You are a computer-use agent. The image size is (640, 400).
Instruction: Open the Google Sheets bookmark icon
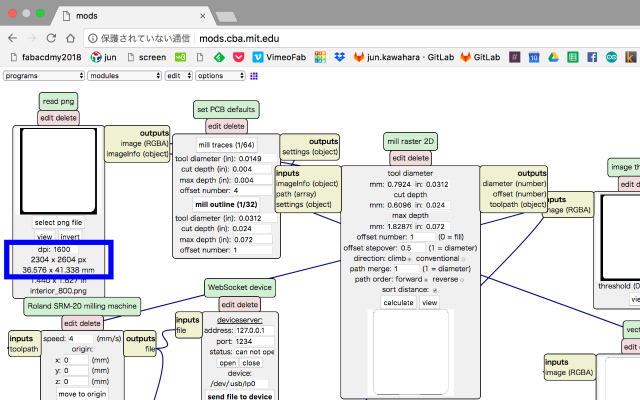tap(573, 57)
